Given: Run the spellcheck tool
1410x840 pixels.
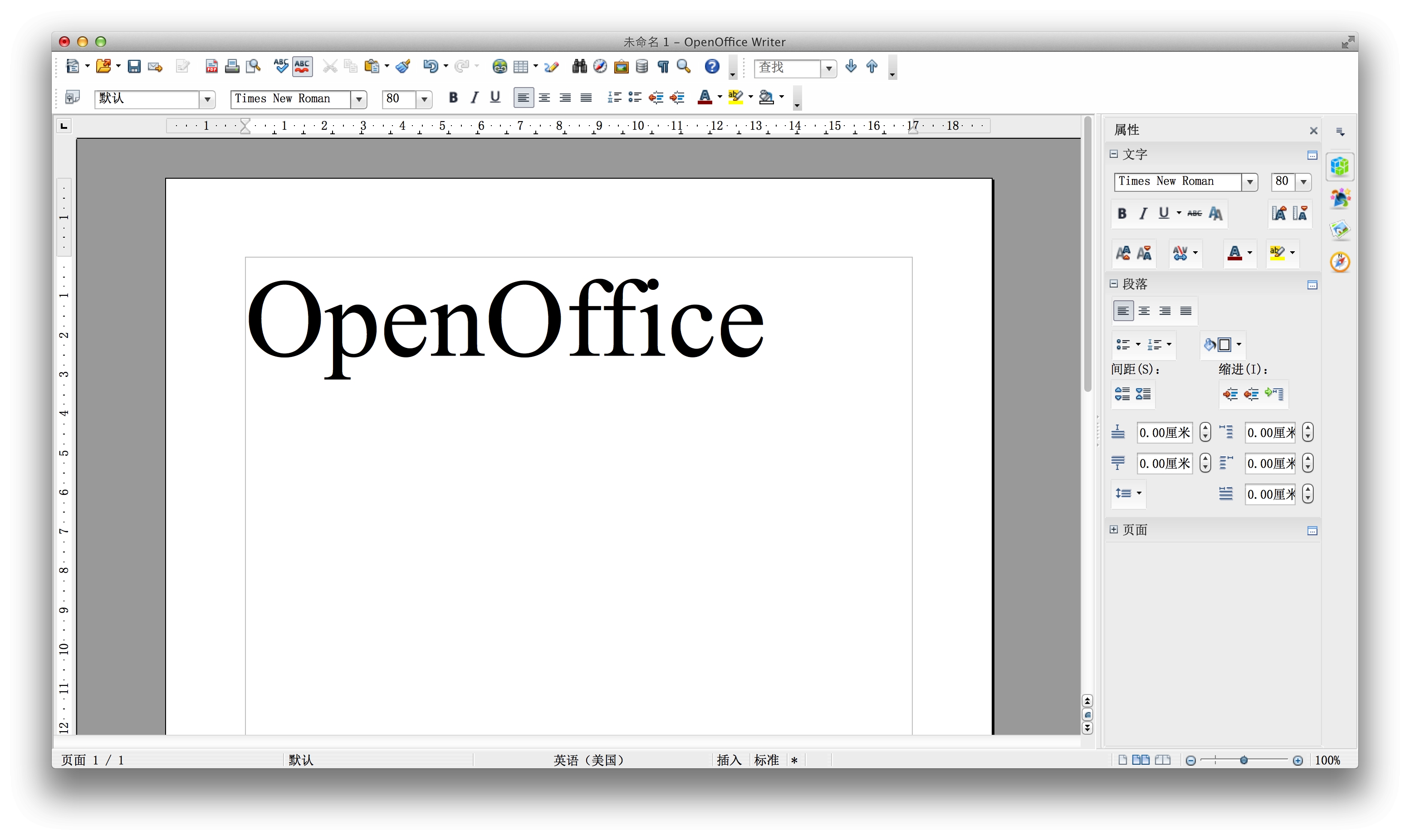Looking at the screenshot, I should pyautogui.click(x=280, y=66).
